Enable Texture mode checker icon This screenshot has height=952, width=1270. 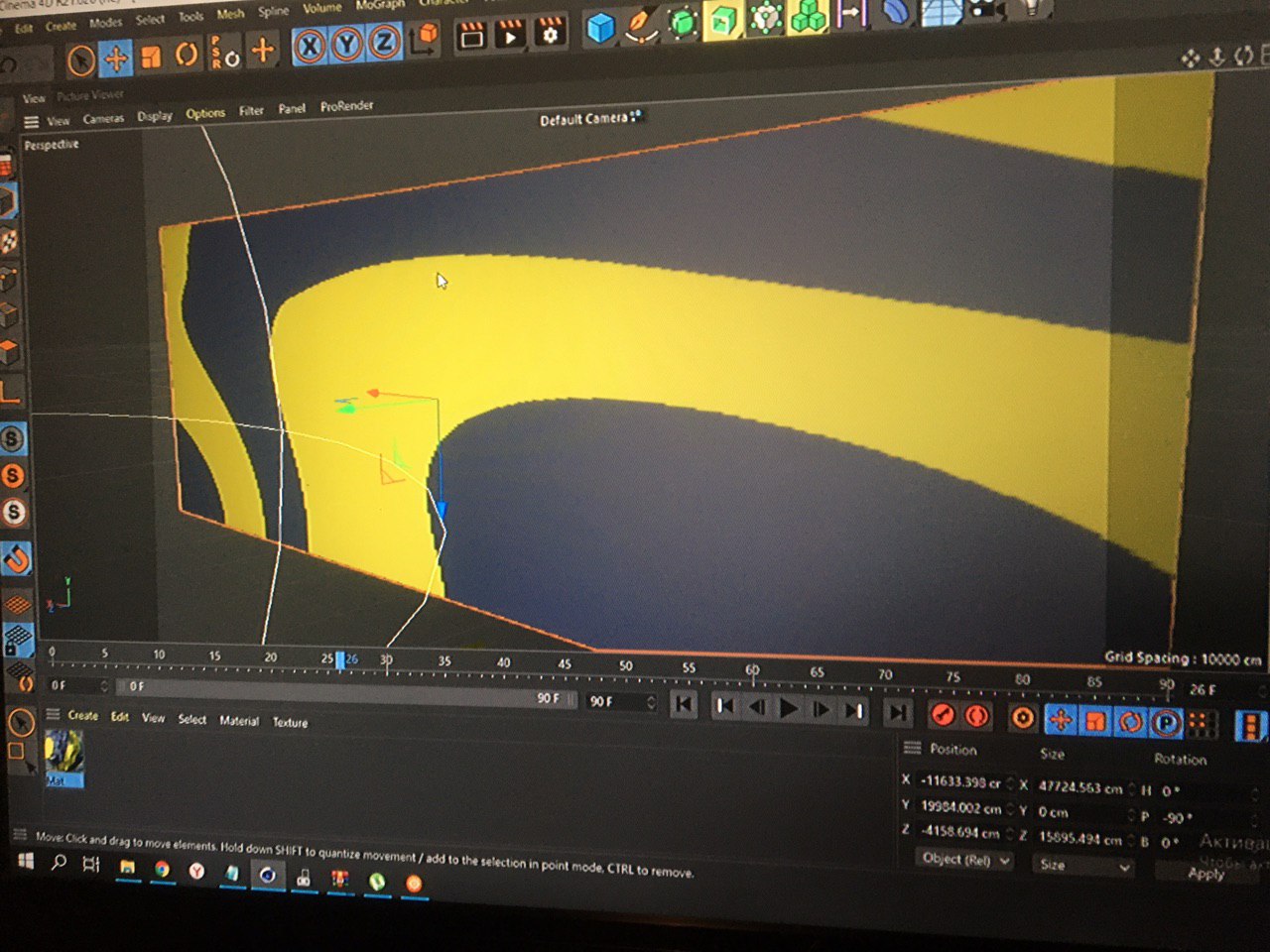(x=8, y=241)
